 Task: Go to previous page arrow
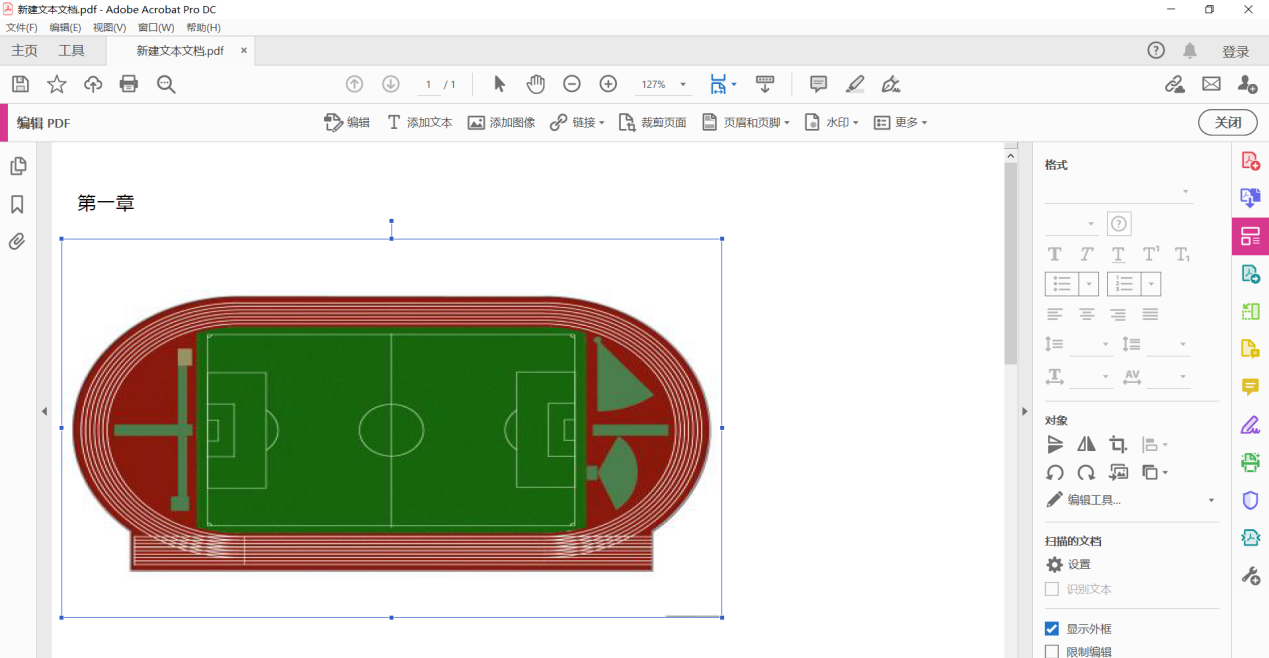point(354,84)
